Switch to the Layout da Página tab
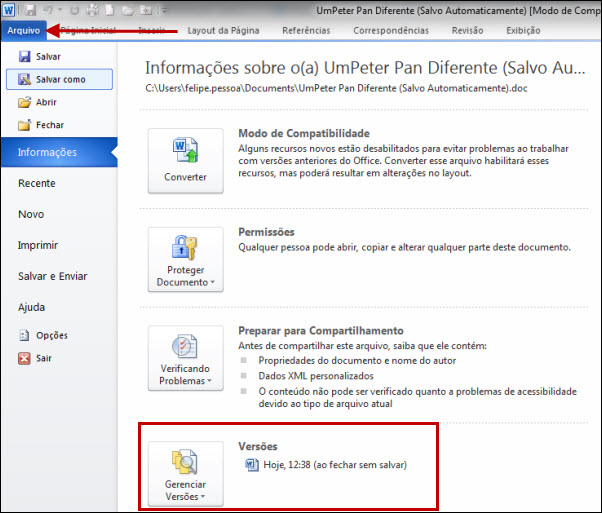 tap(228, 31)
